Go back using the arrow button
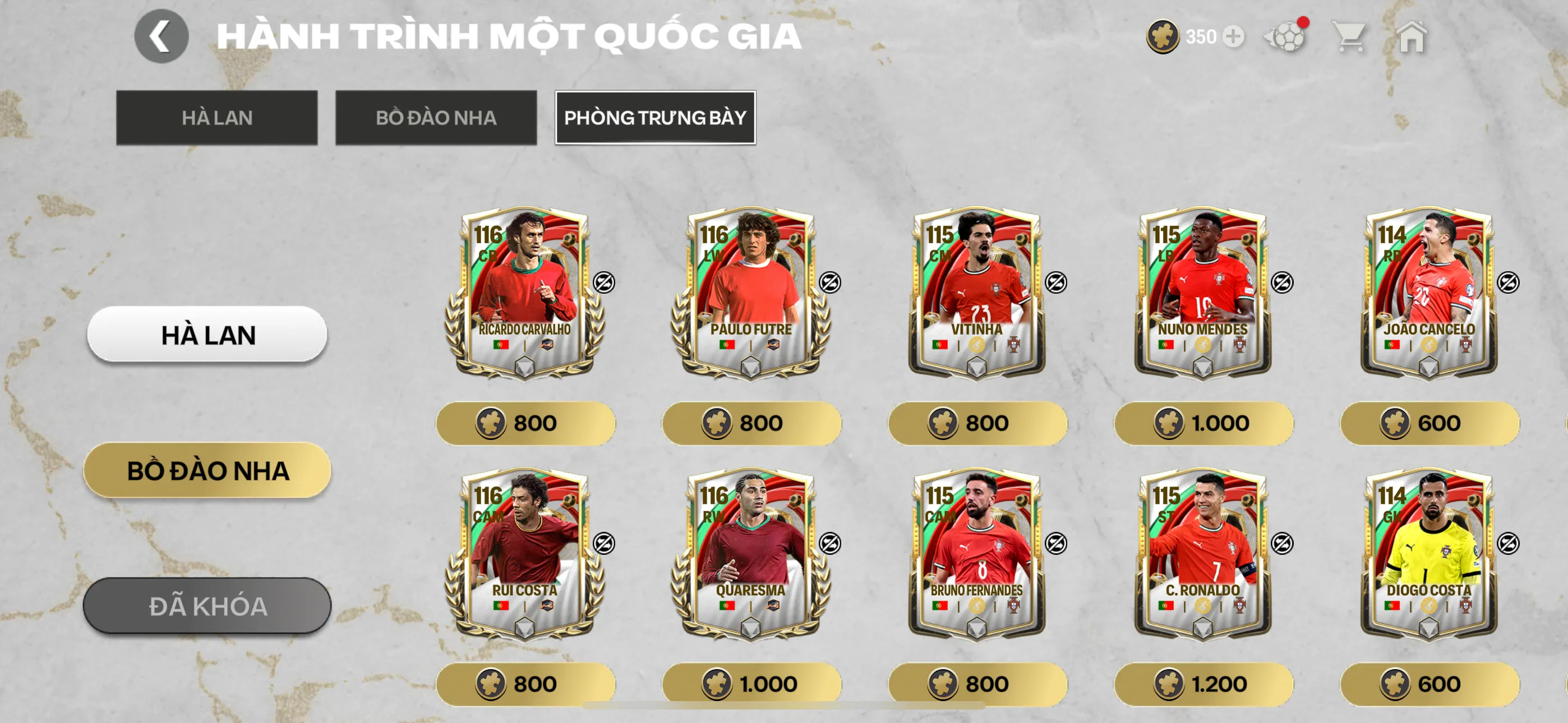 pos(162,36)
